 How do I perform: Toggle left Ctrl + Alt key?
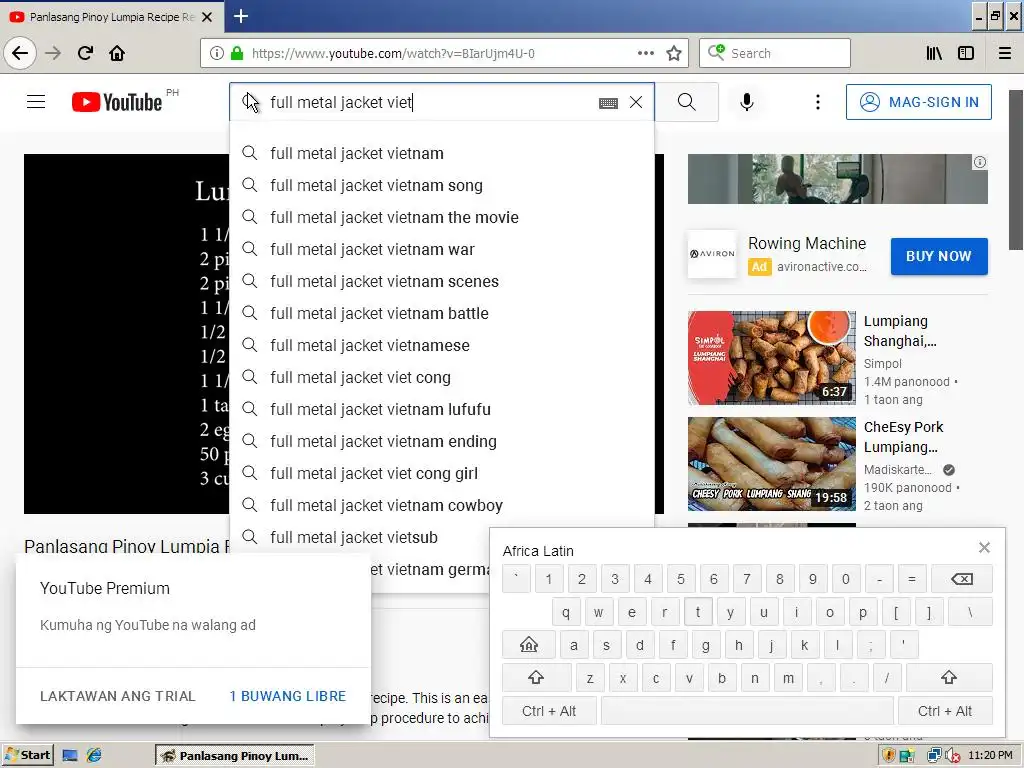[x=549, y=711]
